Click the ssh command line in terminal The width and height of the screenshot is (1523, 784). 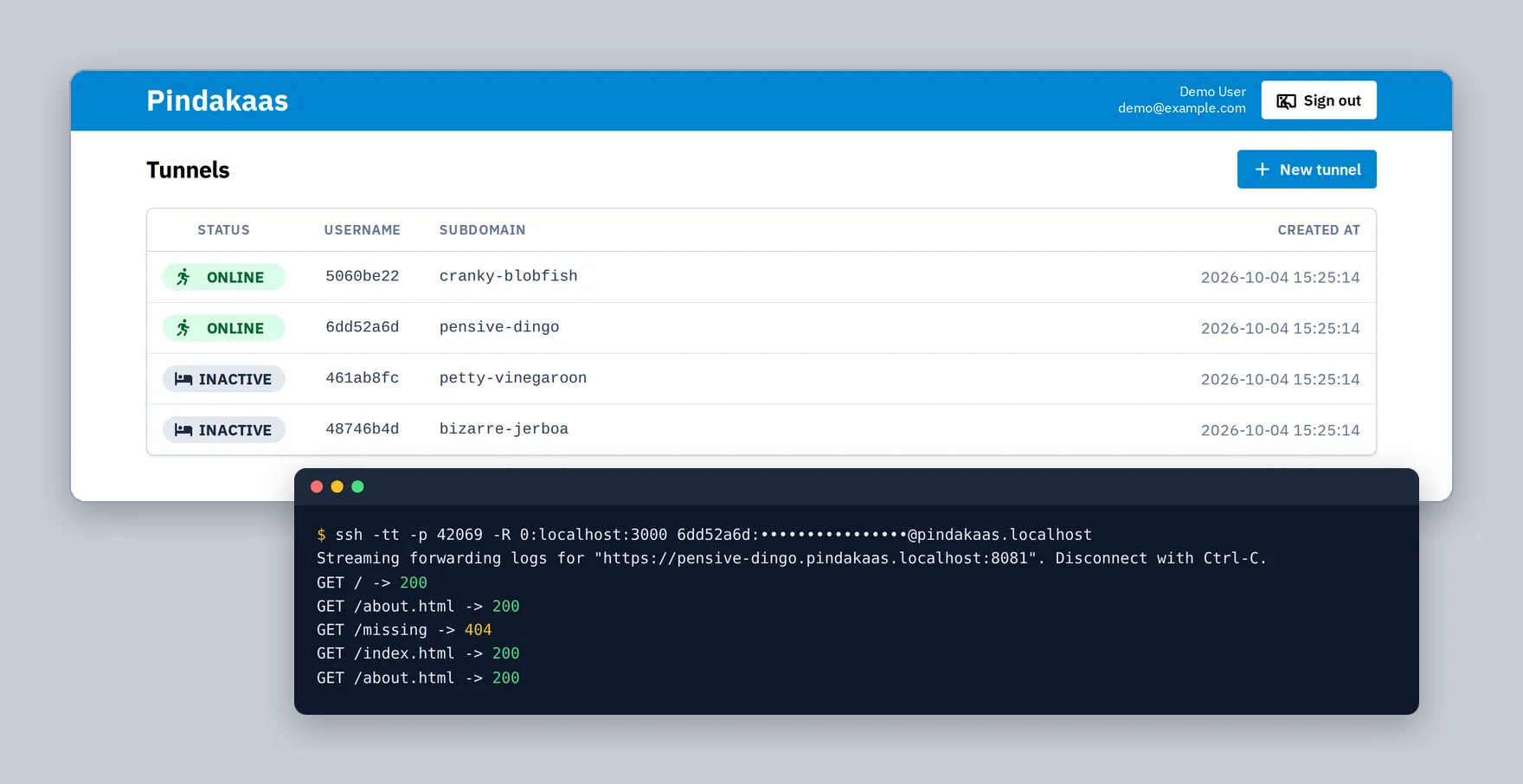(x=704, y=535)
